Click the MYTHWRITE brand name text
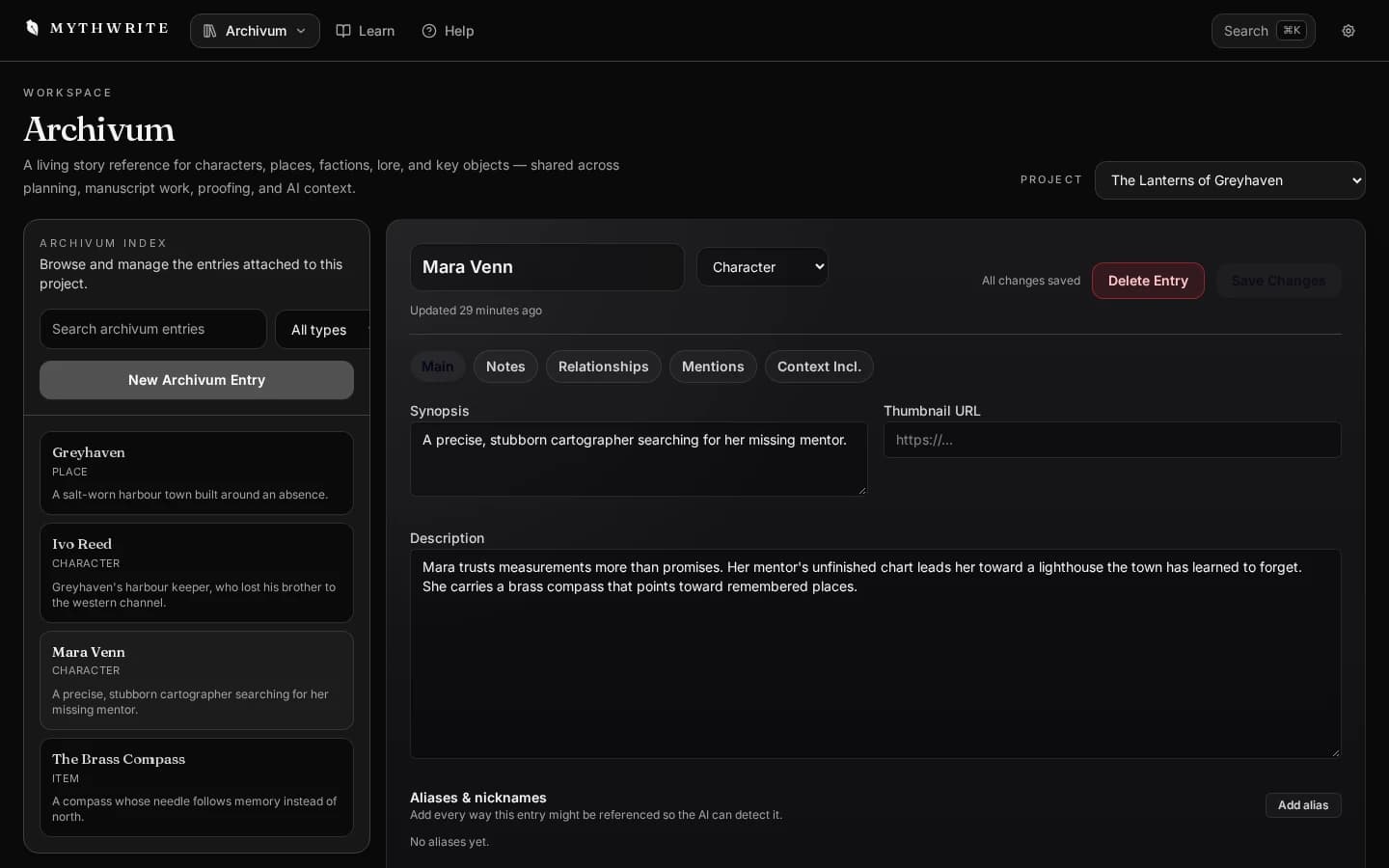1389x868 pixels. click(x=109, y=28)
